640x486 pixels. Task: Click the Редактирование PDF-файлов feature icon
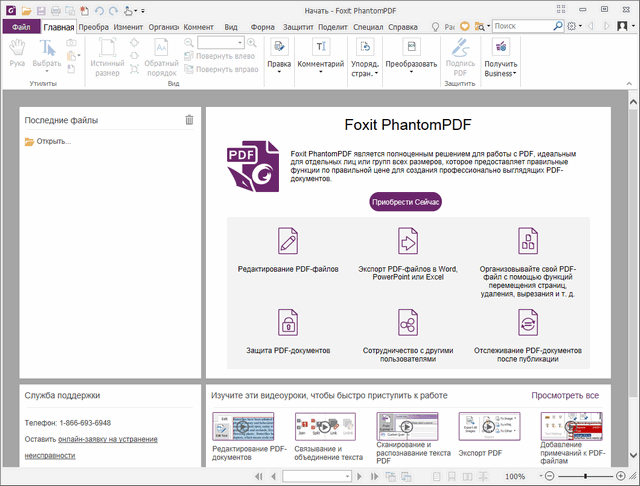pos(288,241)
